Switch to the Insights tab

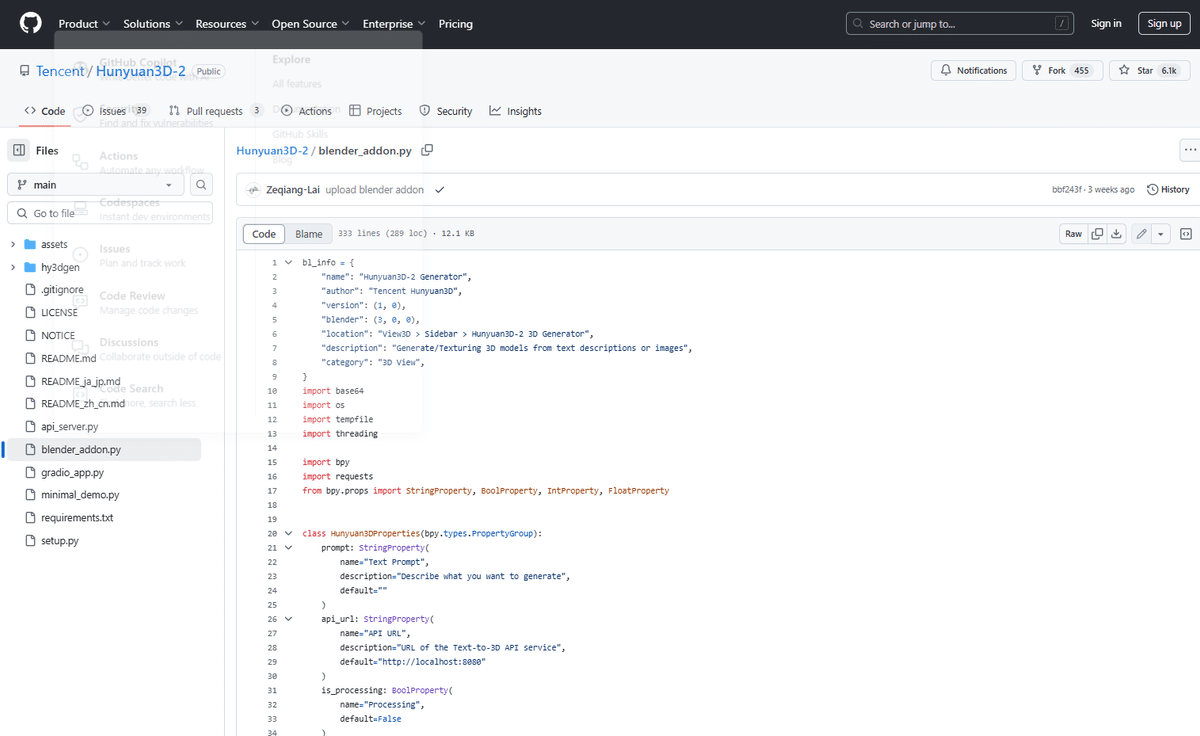pyautogui.click(x=515, y=111)
